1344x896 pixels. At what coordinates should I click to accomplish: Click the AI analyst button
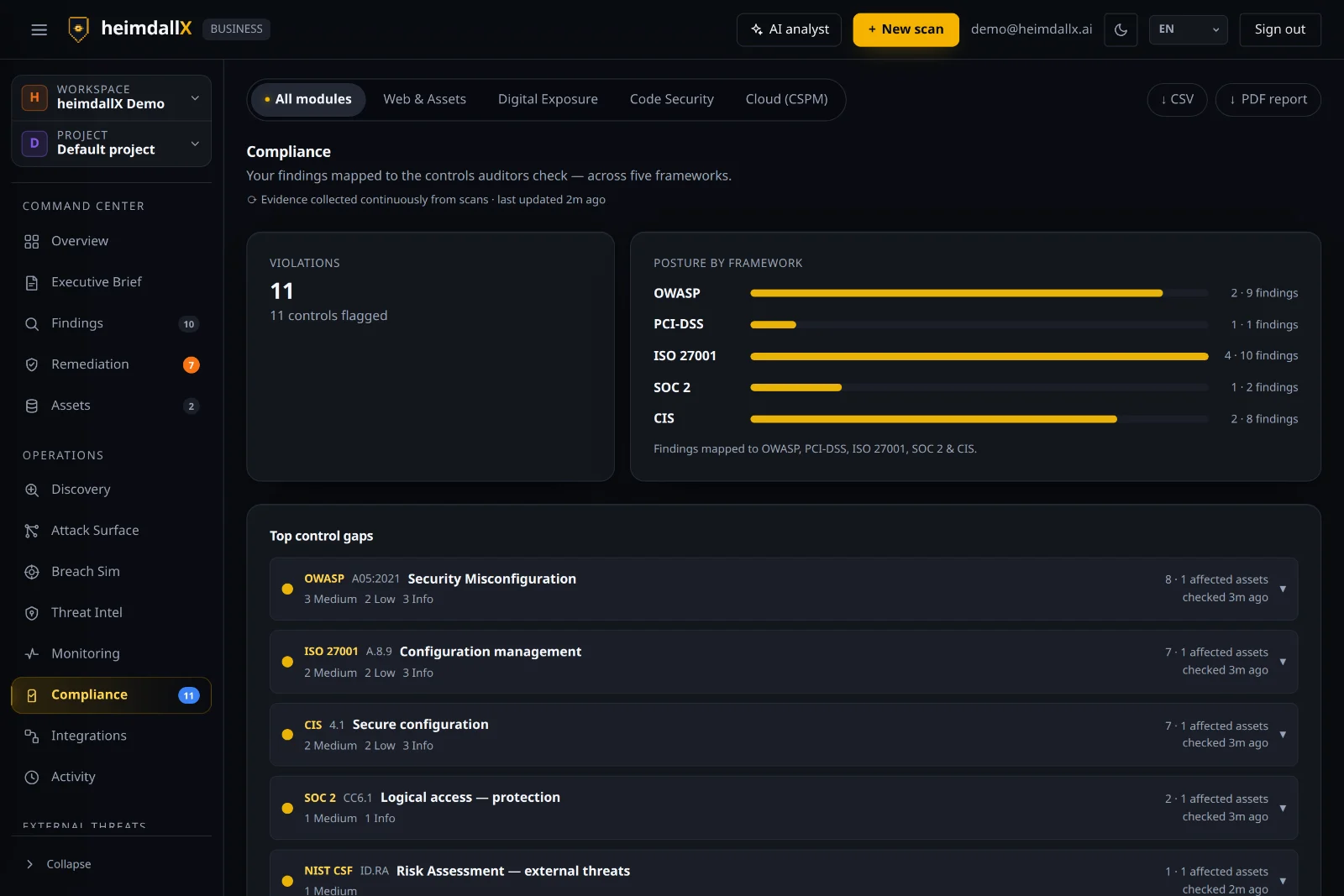pyautogui.click(x=789, y=29)
